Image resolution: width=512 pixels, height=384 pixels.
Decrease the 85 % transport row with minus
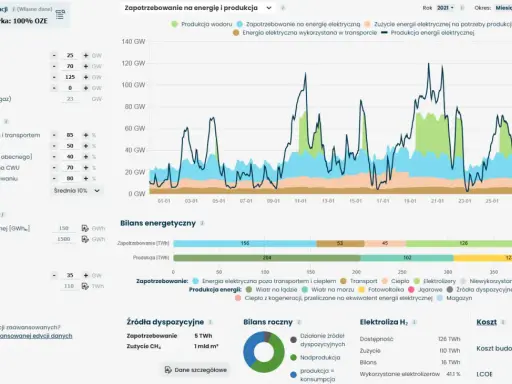54,135
